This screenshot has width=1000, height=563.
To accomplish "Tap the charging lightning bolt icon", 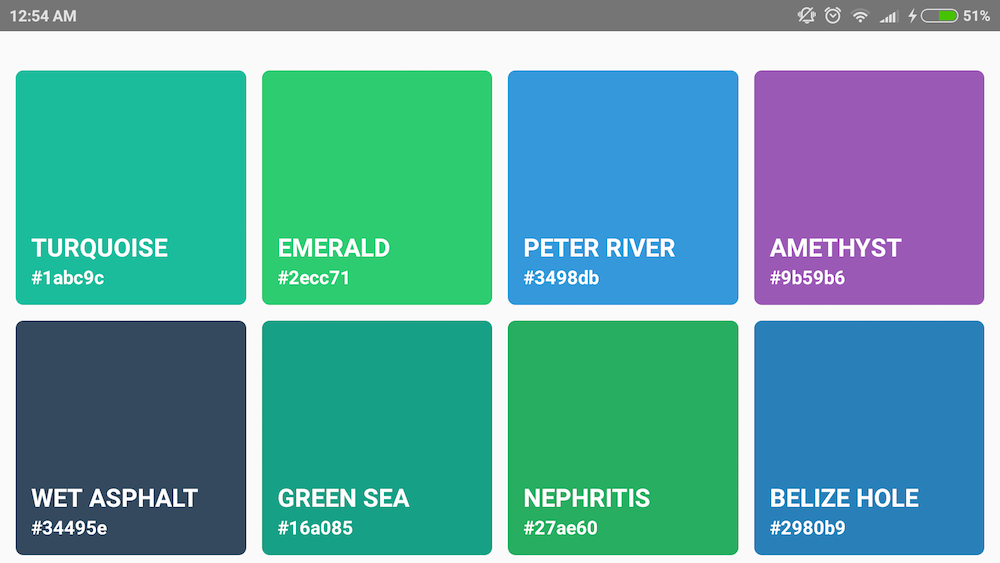I will (x=912, y=16).
